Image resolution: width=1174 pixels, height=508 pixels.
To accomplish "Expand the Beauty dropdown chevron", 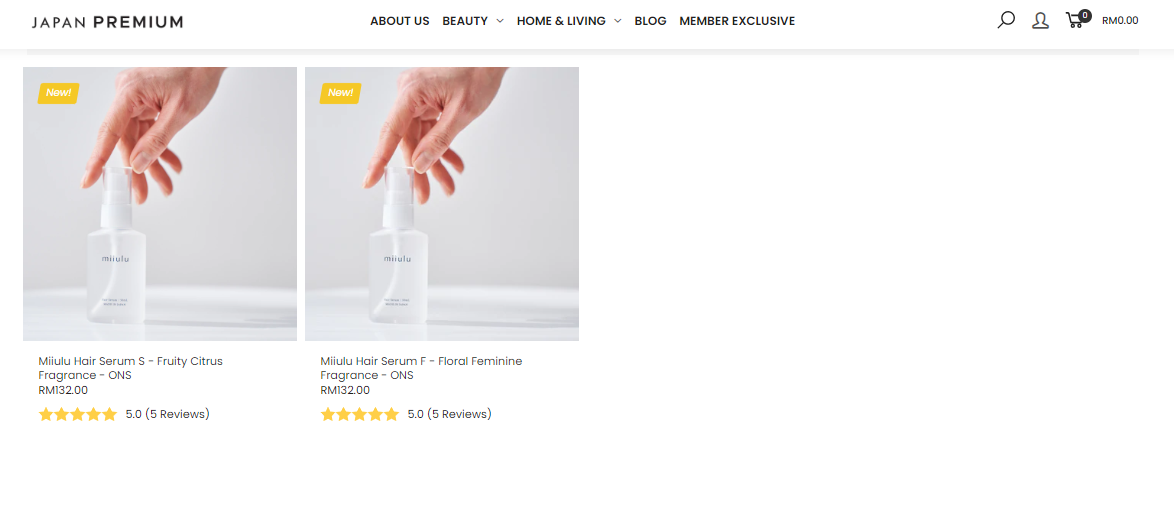I will click(x=499, y=21).
